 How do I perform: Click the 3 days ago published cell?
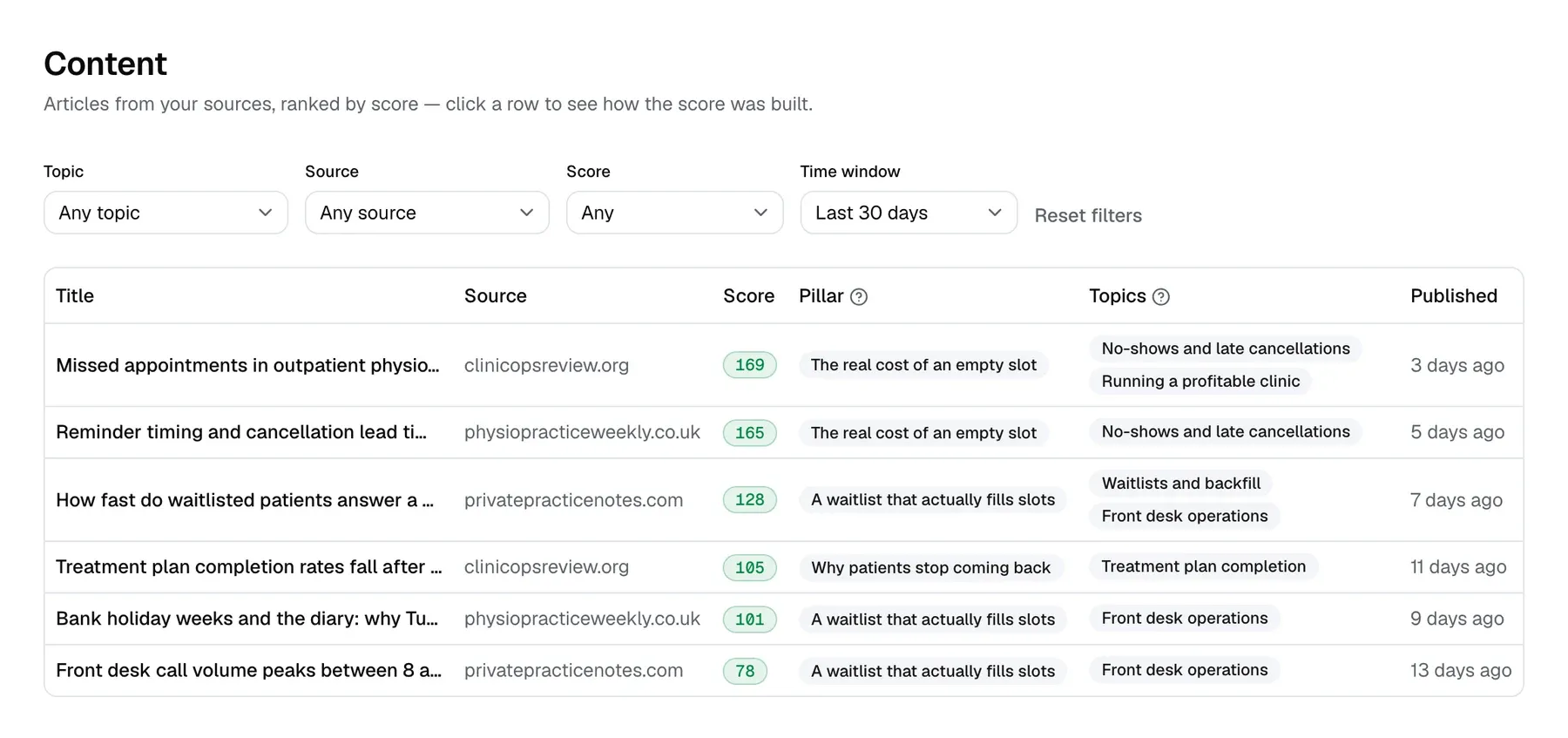(1456, 366)
